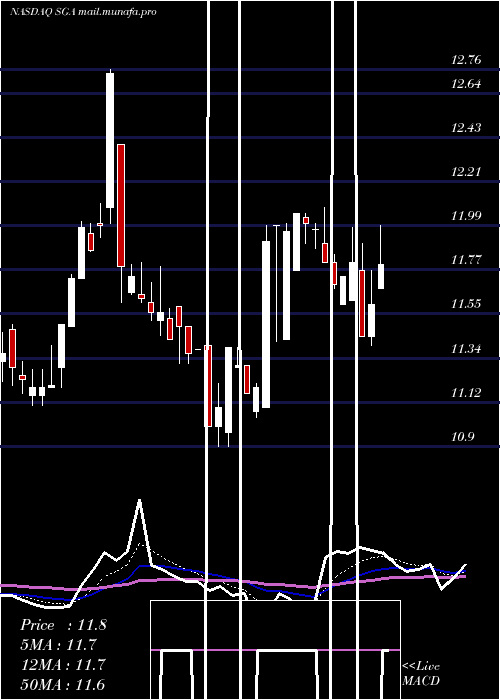This screenshot has width=500, height=700.
Task: Click the 11.55 price axis label
Action: click(x=466, y=304)
